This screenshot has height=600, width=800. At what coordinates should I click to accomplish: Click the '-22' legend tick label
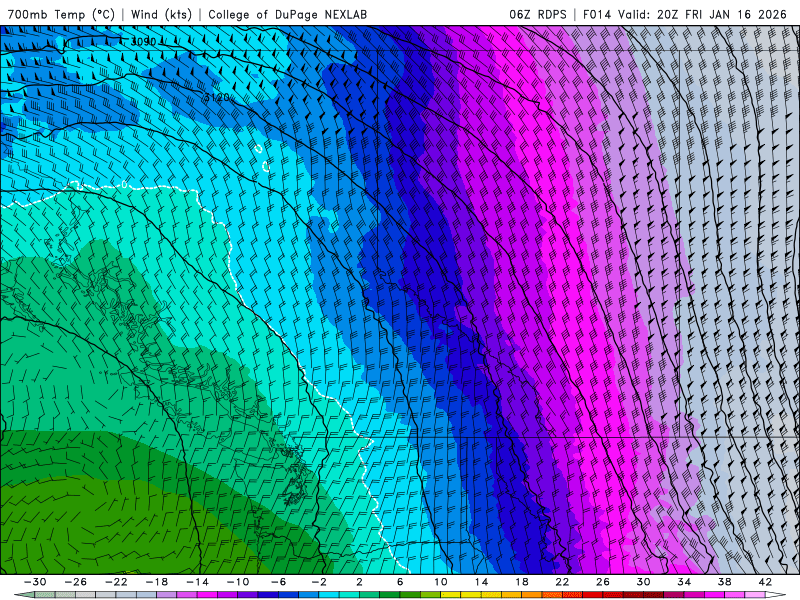tap(116, 582)
